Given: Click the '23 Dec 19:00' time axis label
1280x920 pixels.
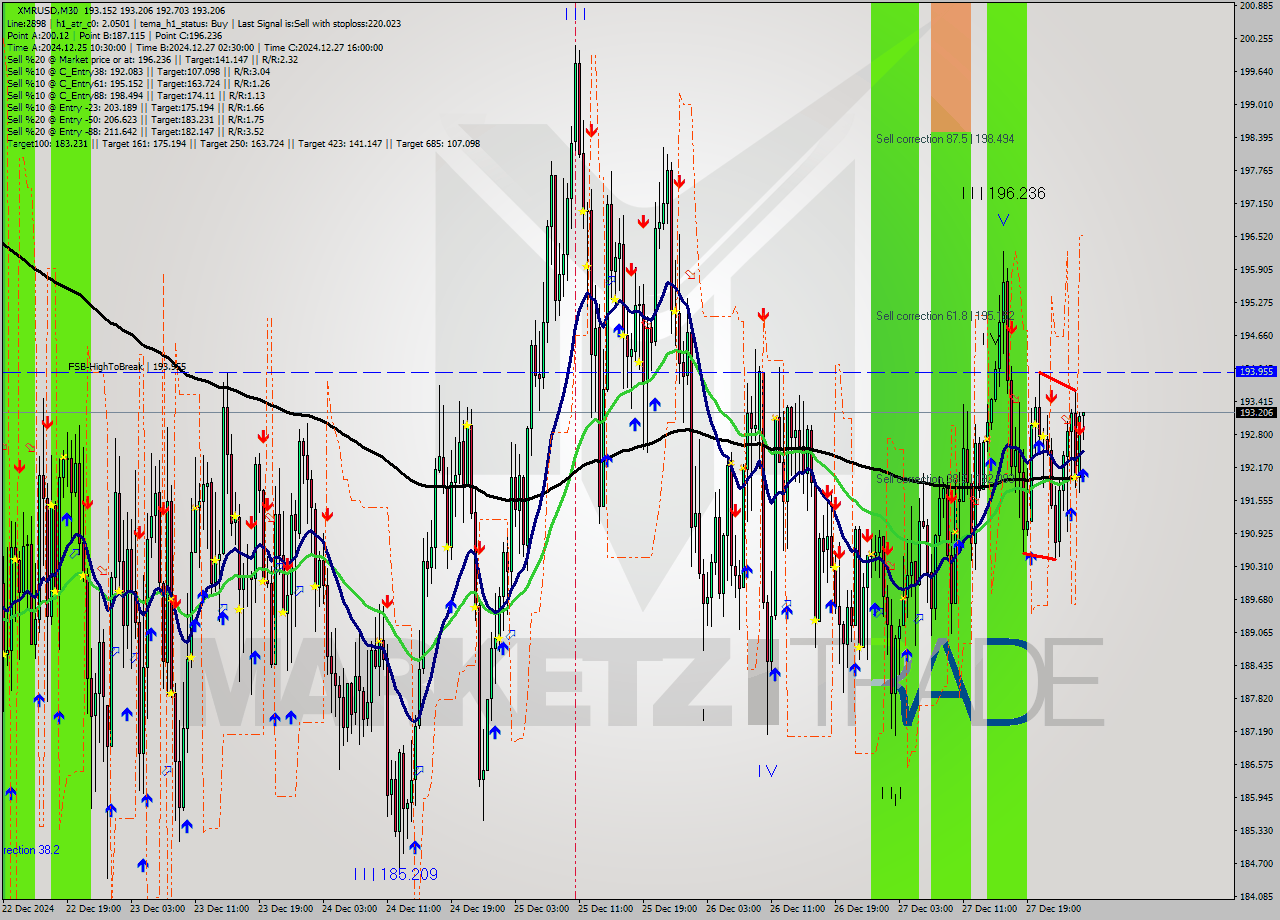Looking at the screenshot, I should click(286, 909).
